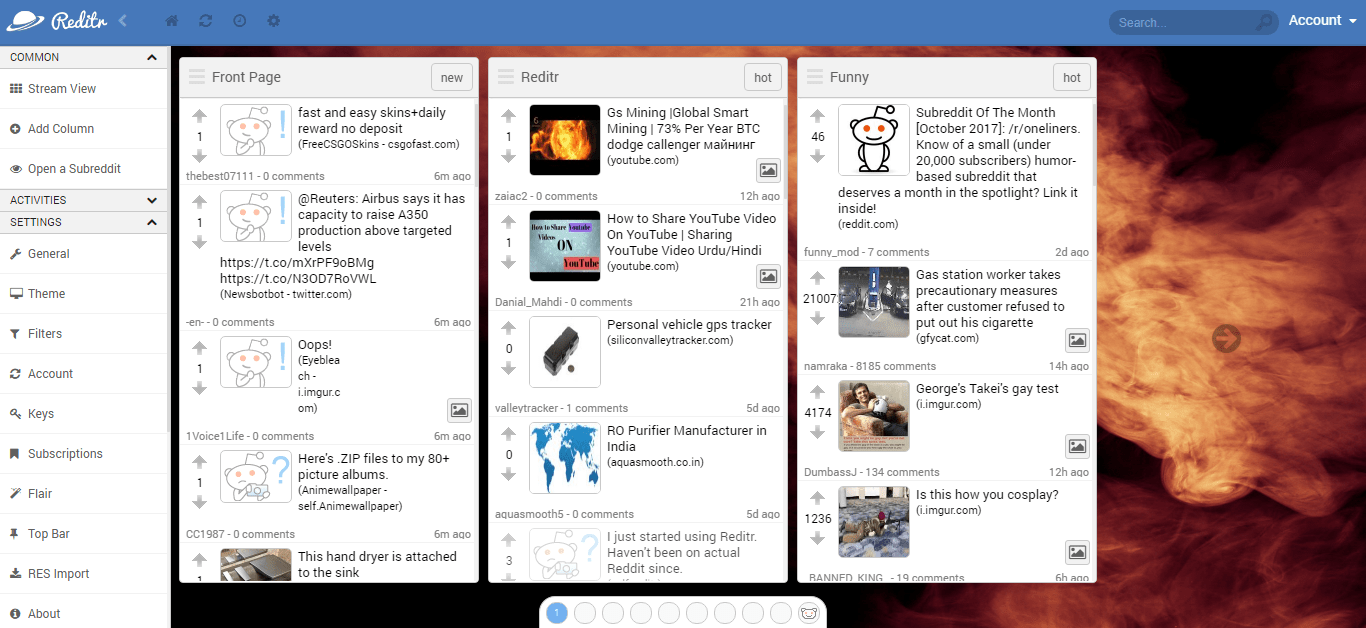Select page 1 in the bottom pagination
Viewport: 1366px width, 628px height.
pos(557,612)
